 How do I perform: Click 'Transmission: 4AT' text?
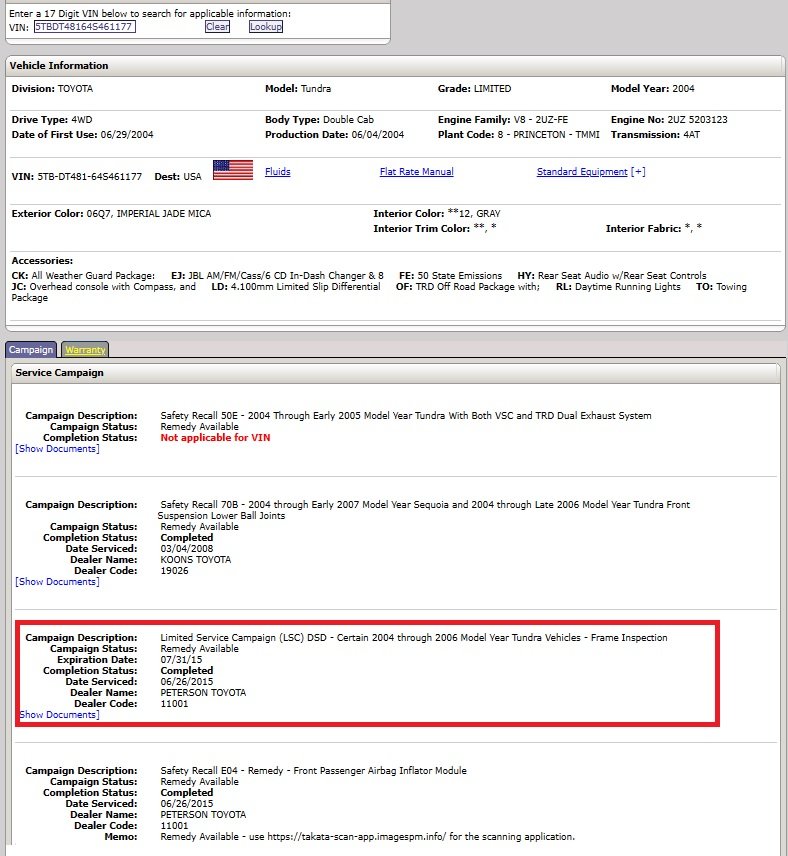[655, 134]
